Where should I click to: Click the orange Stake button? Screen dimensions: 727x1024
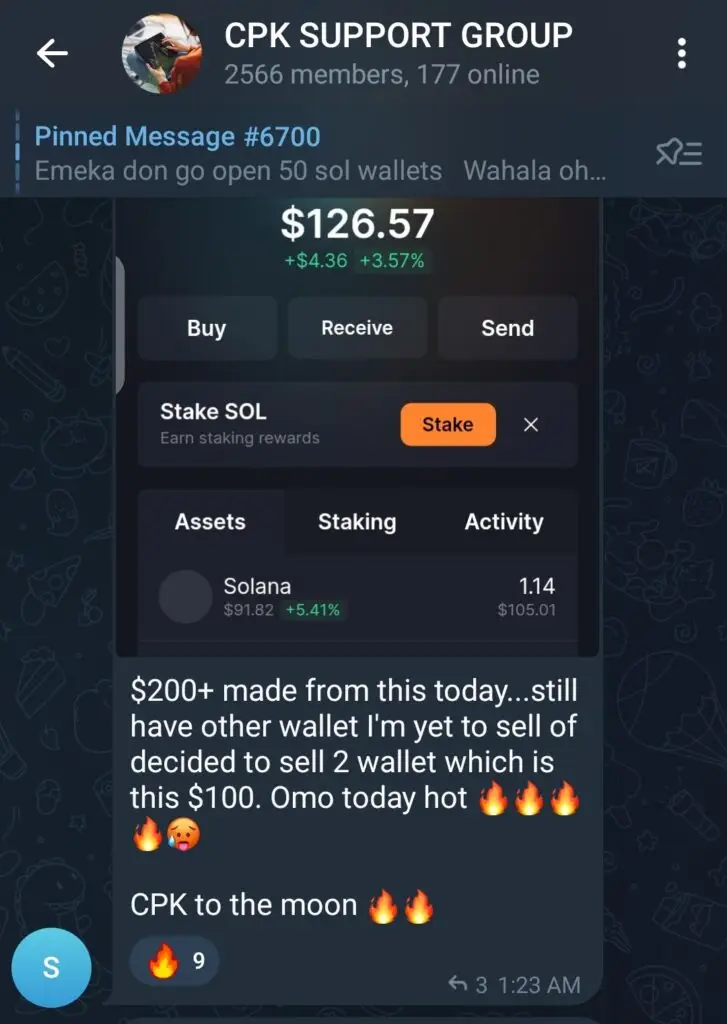[448, 424]
